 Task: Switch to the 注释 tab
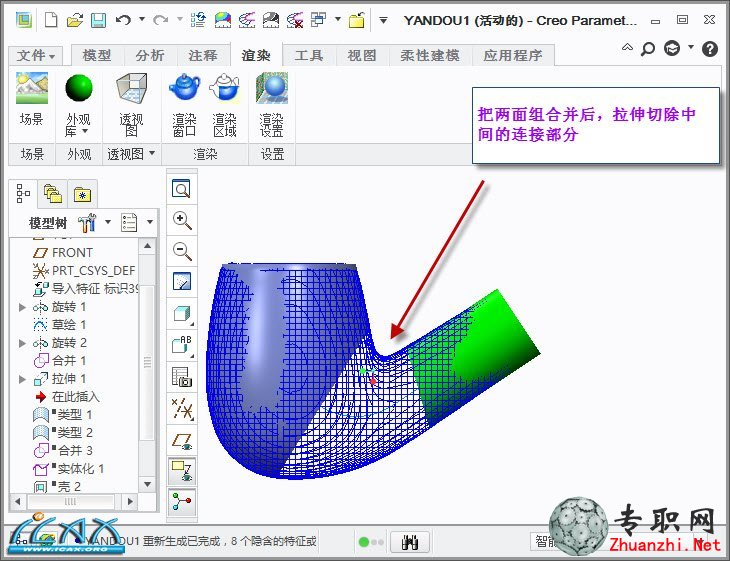pyautogui.click(x=203, y=55)
